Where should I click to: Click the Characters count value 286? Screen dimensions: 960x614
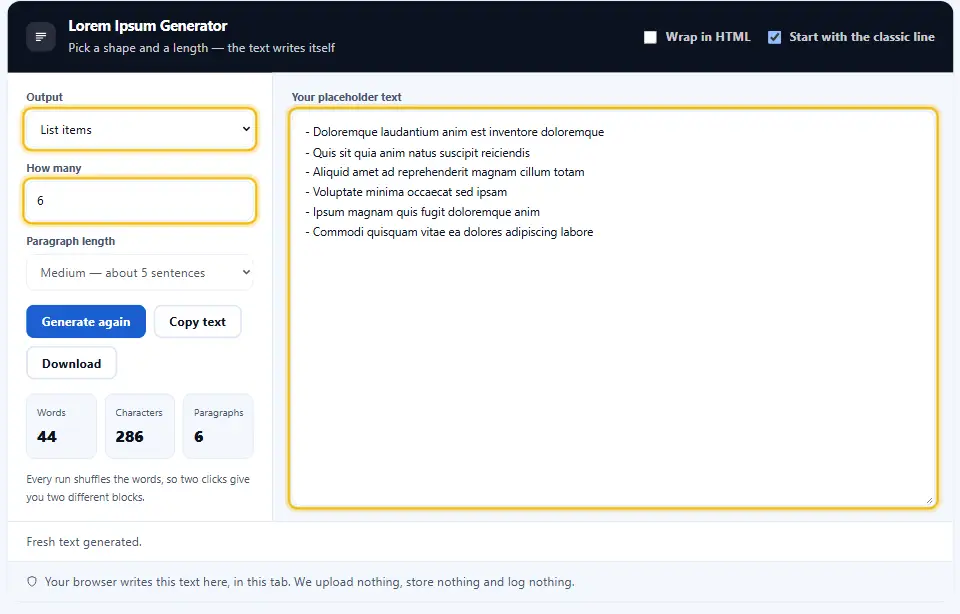click(x=129, y=436)
